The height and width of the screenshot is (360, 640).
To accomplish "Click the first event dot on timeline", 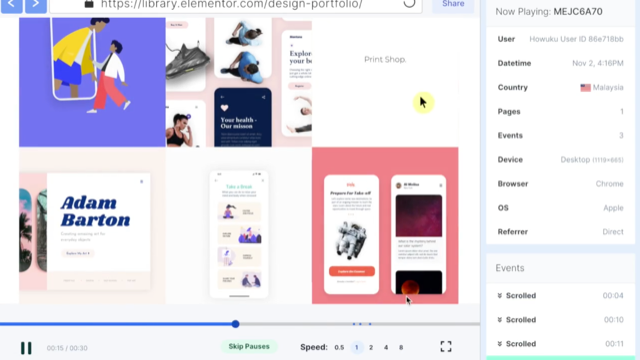I will point(354,324).
